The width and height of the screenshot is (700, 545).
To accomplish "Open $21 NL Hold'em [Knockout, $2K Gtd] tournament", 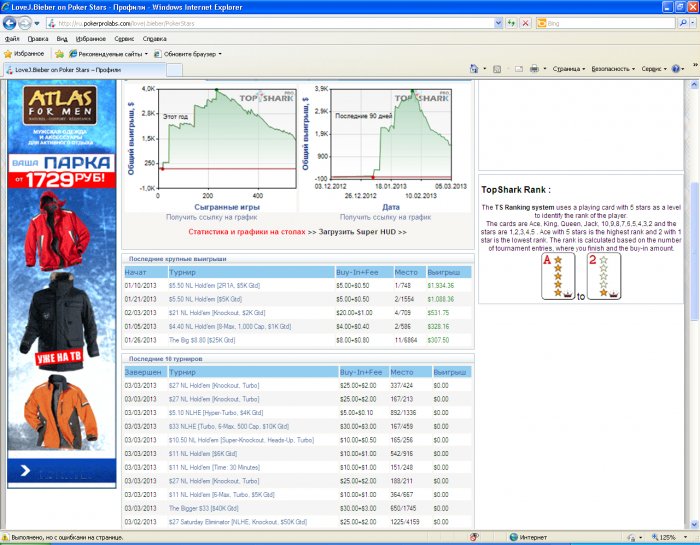I will 217,313.
